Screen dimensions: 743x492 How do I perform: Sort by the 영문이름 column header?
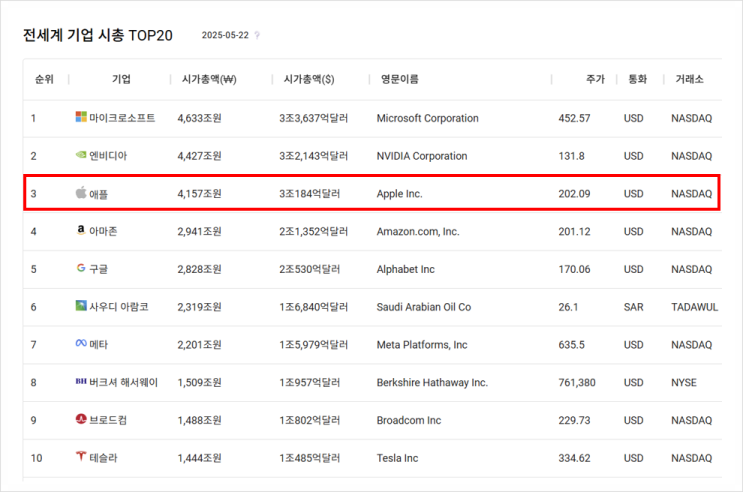click(x=400, y=79)
